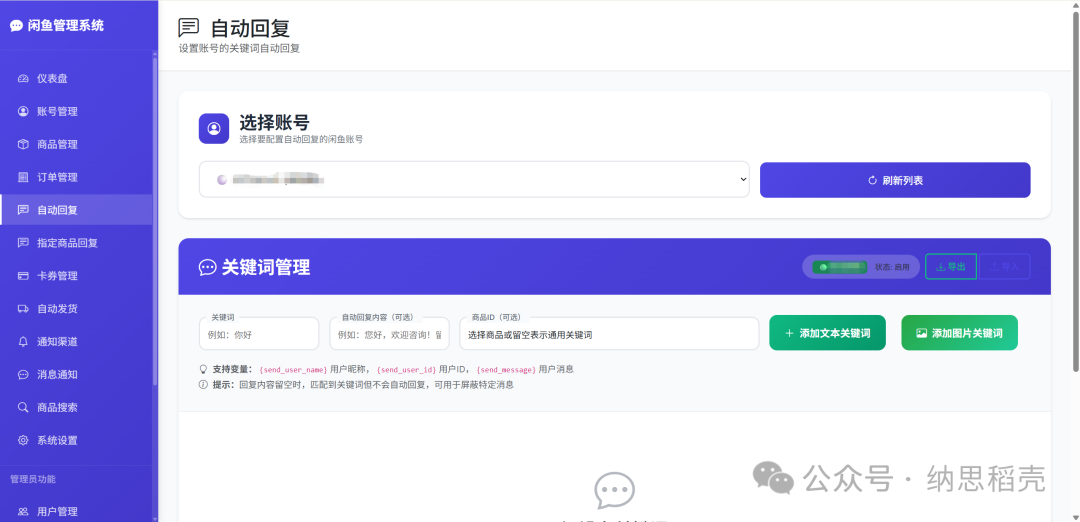Click the 账号管理 person icon
This screenshot has height=522, width=1080.
pyautogui.click(x=23, y=112)
